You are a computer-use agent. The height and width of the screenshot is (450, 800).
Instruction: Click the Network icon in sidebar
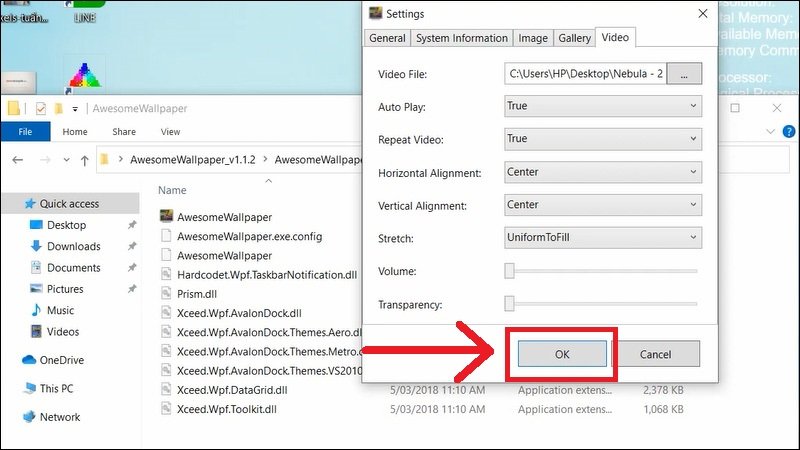[29, 417]
